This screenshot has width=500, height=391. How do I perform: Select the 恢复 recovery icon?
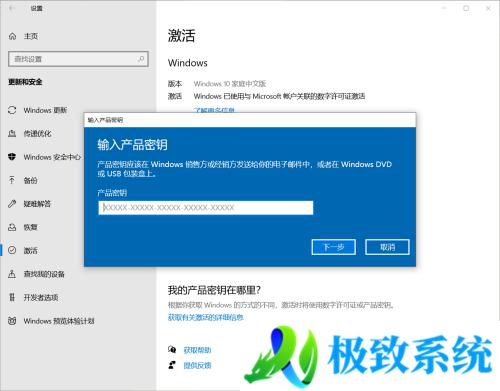[12, 227]
